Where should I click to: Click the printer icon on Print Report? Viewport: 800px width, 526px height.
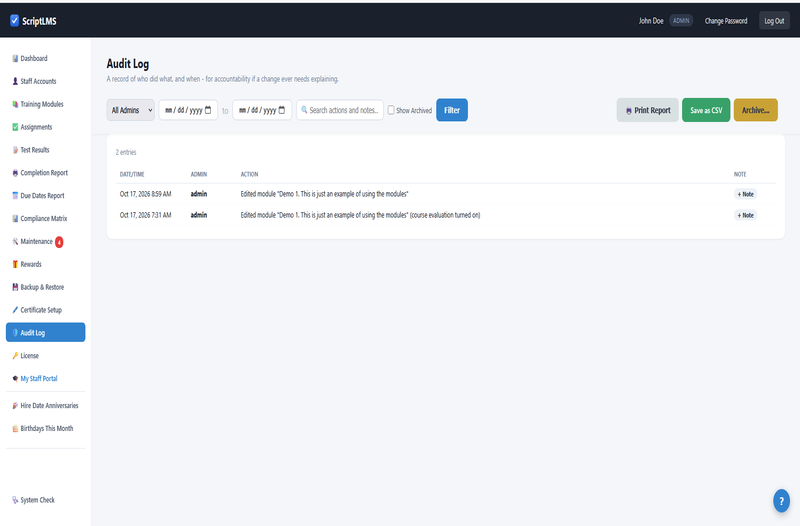pos(629,111)
